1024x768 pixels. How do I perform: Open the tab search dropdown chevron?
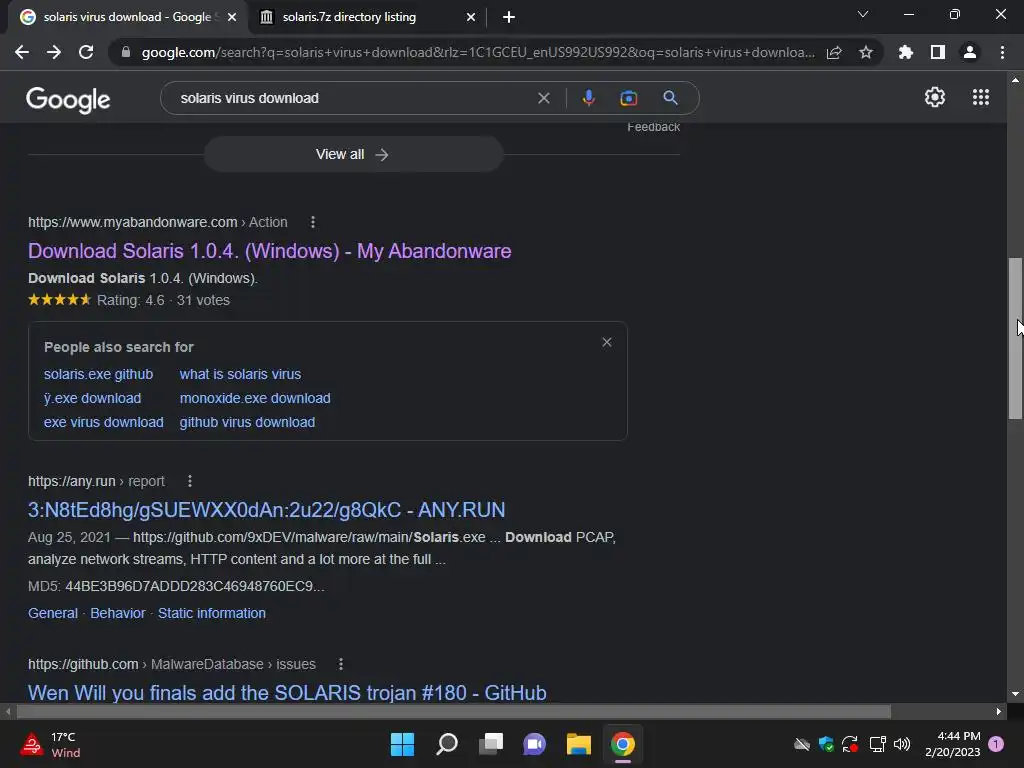point(863,14)
